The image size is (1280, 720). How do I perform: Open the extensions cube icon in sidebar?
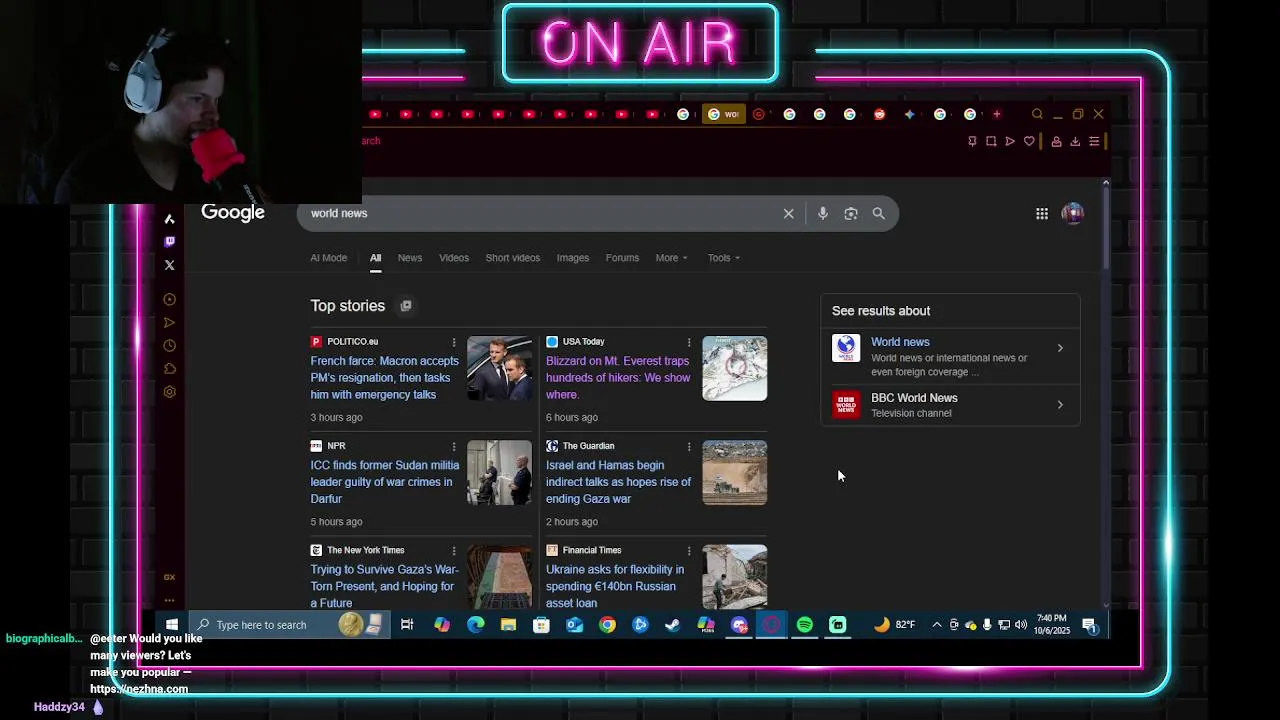[x=169, y=368]
